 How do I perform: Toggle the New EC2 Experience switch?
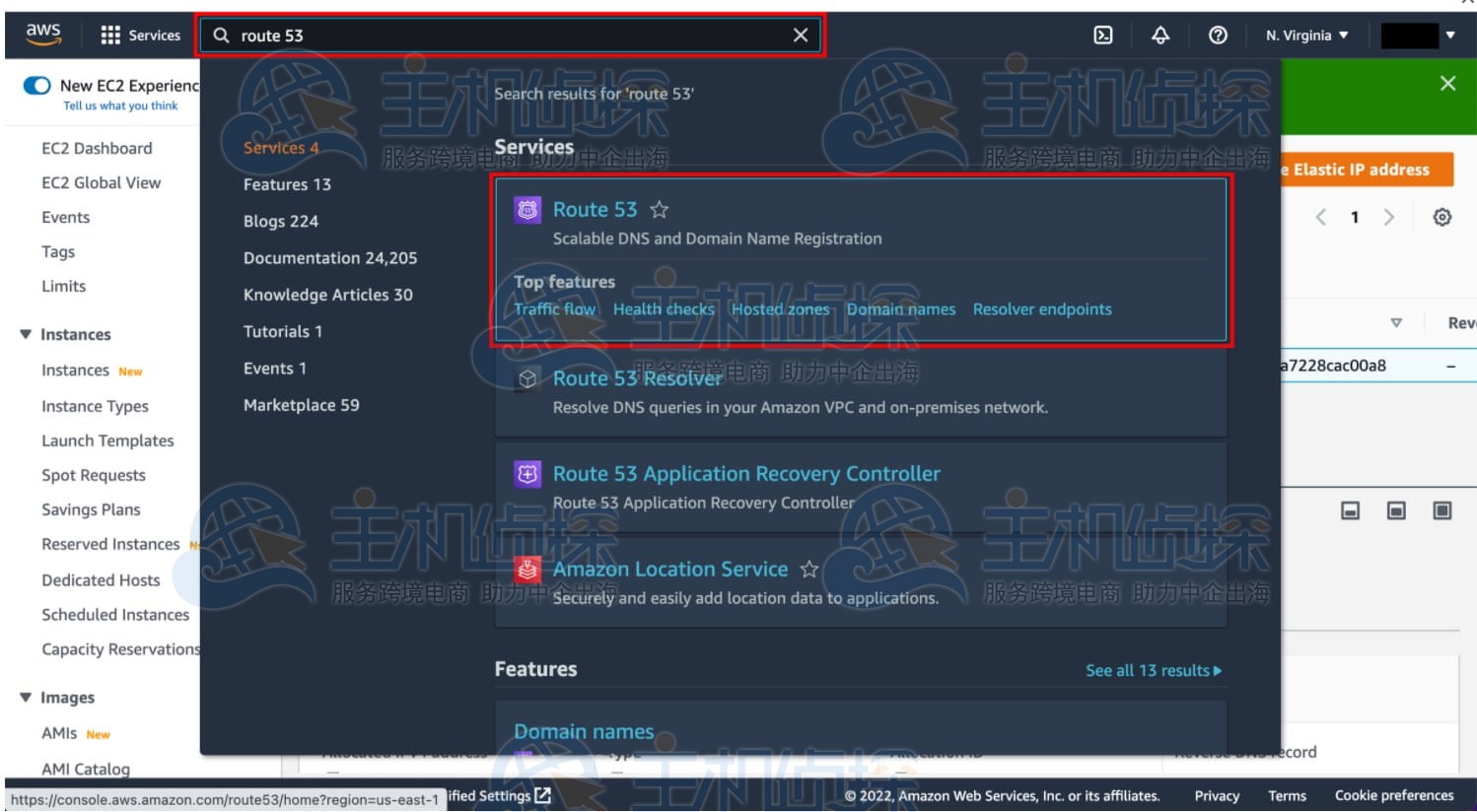[x=37, y=86]
